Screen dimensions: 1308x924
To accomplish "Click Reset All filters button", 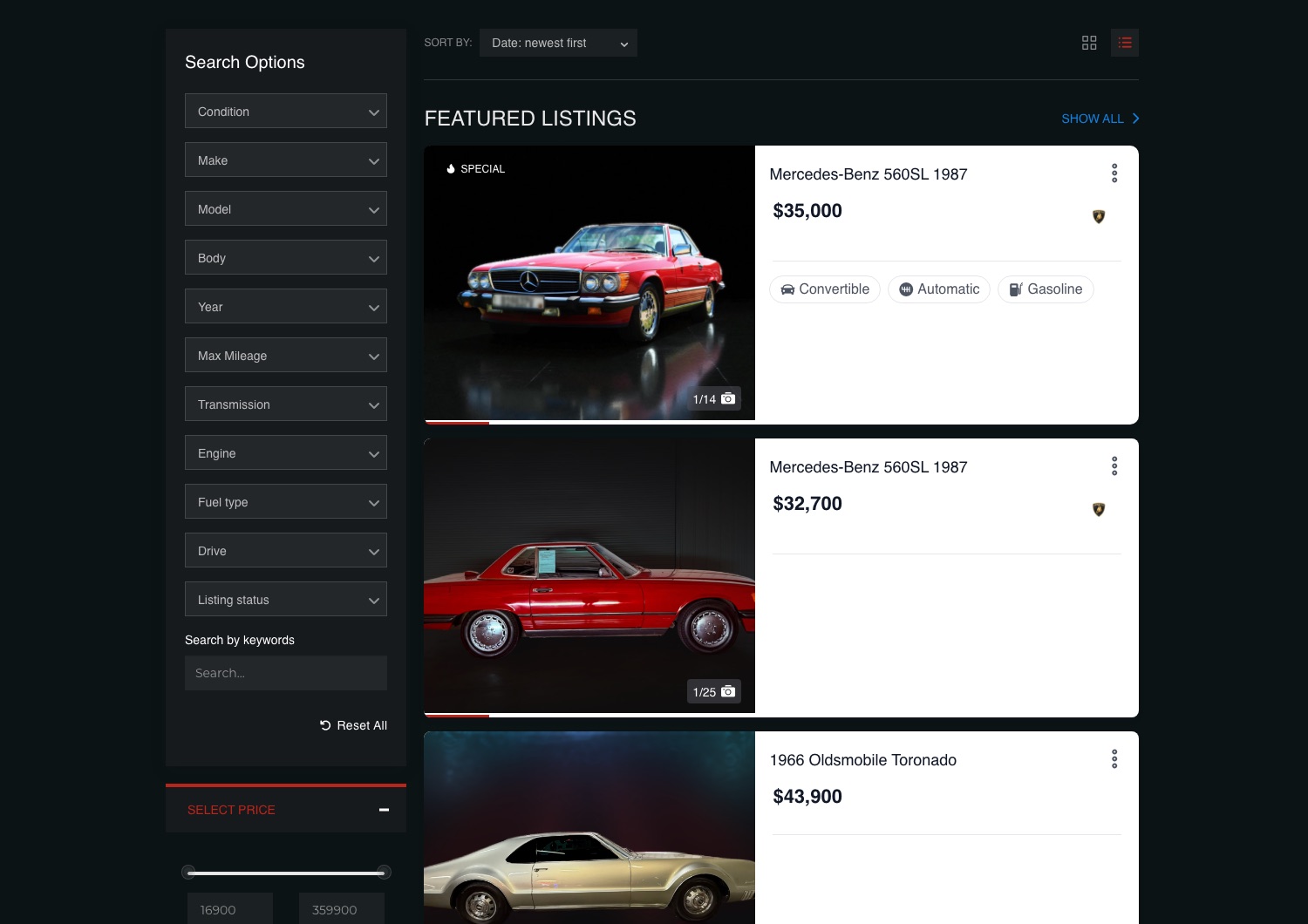I will point(353,725).
